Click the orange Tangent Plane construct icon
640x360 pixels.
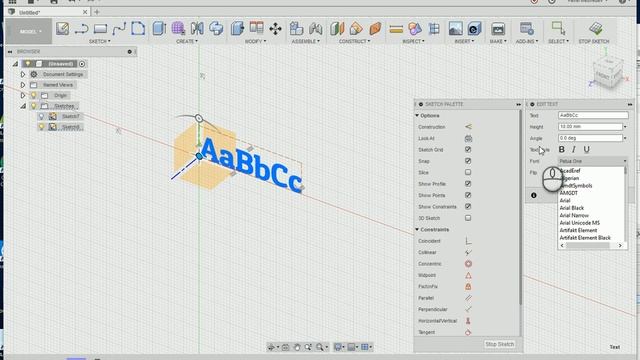point(375,29)
